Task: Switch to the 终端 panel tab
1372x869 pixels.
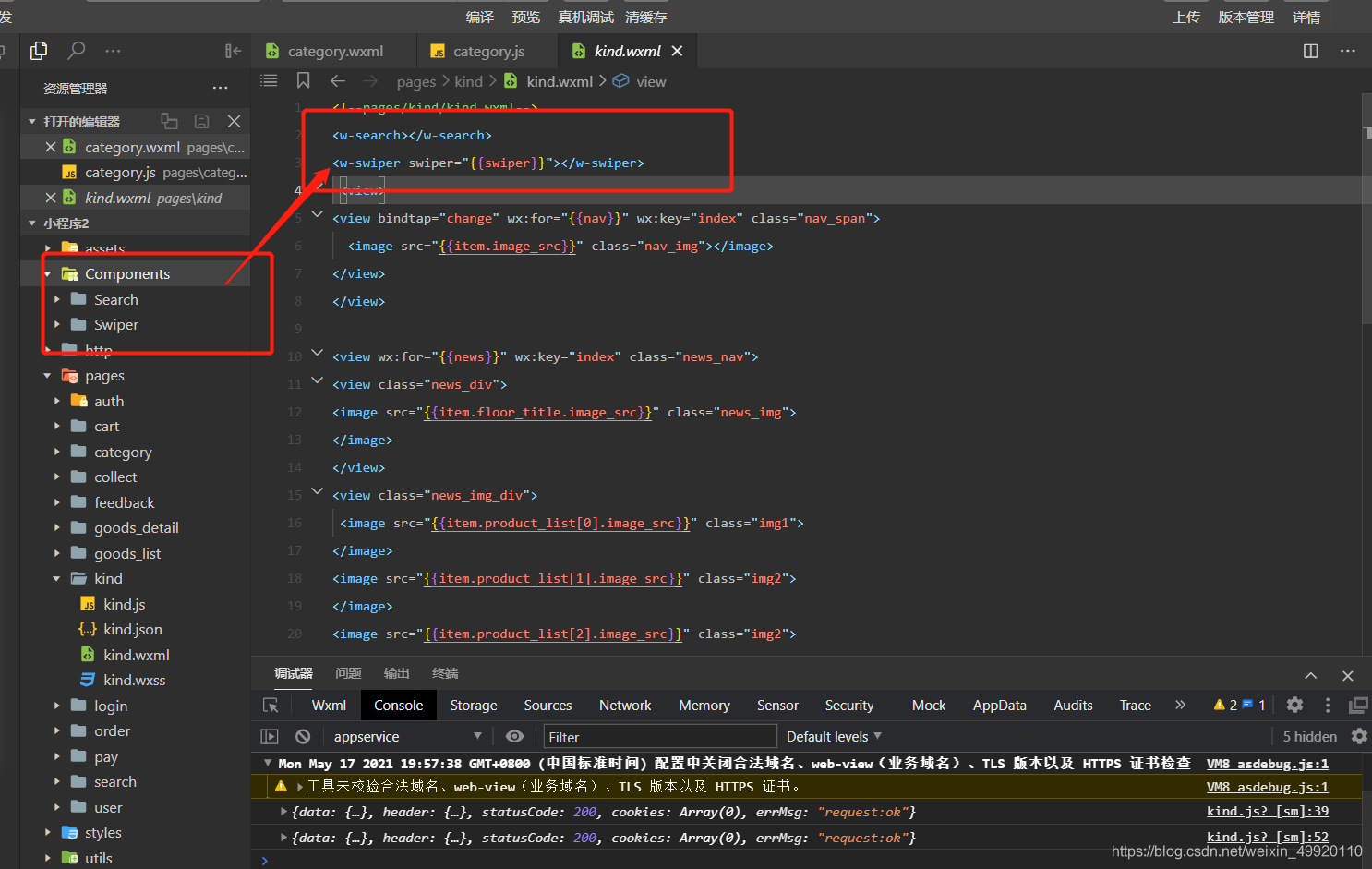Action: 445,673
